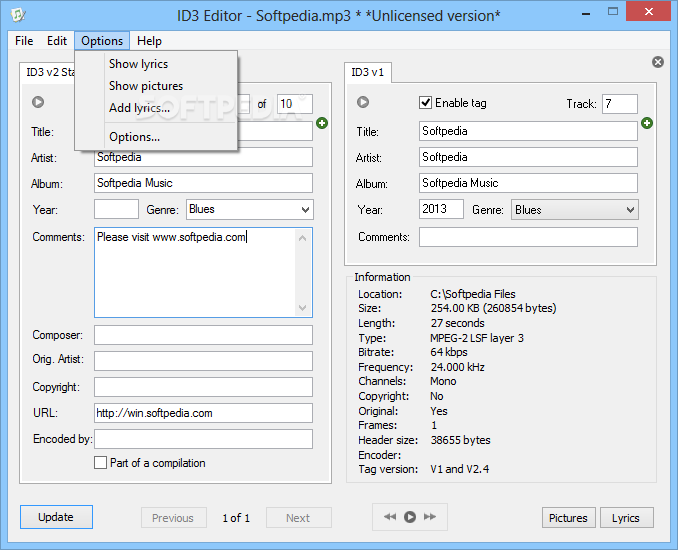Viewport: 678px width, 550px height.
Task: Open the Help menu
Action: [149, 41]
